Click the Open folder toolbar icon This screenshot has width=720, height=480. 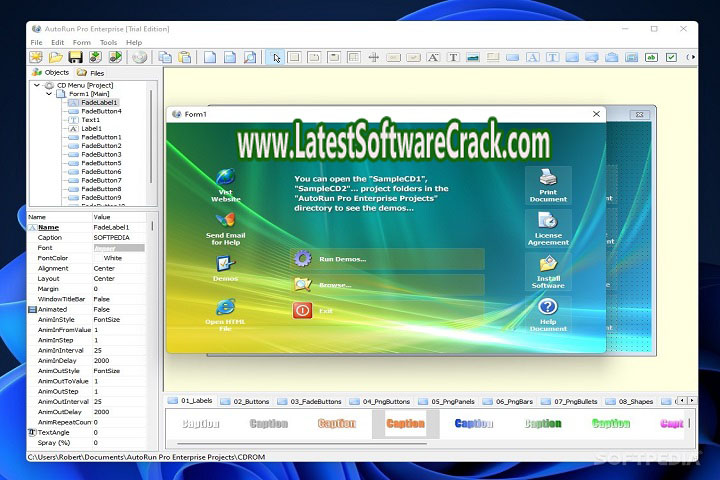click(56, 57)
